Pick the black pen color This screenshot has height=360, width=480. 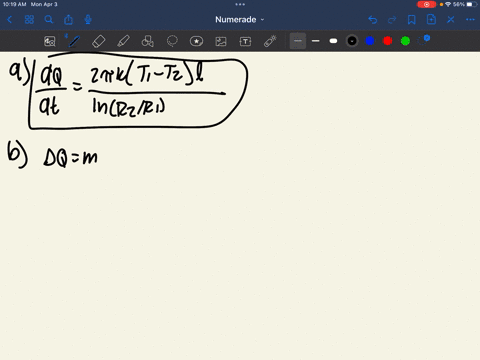pos(352,41)
